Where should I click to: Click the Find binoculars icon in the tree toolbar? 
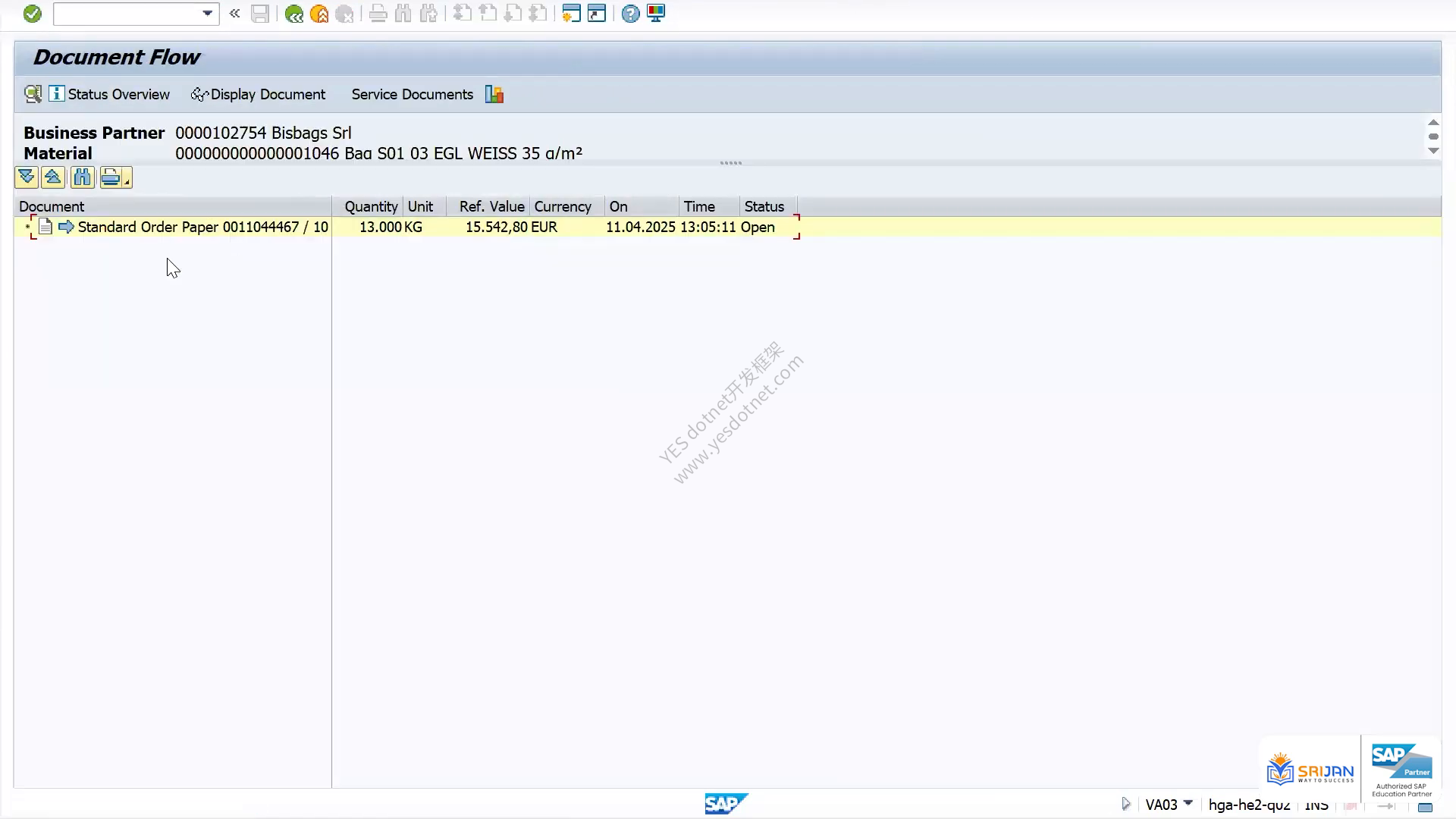tap(82, 177)
